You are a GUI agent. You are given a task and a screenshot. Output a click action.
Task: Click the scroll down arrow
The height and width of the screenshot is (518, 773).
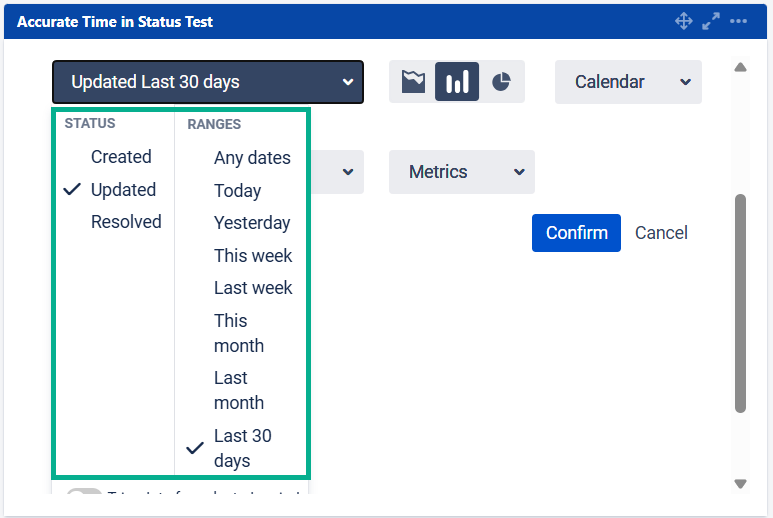(740, 484)
